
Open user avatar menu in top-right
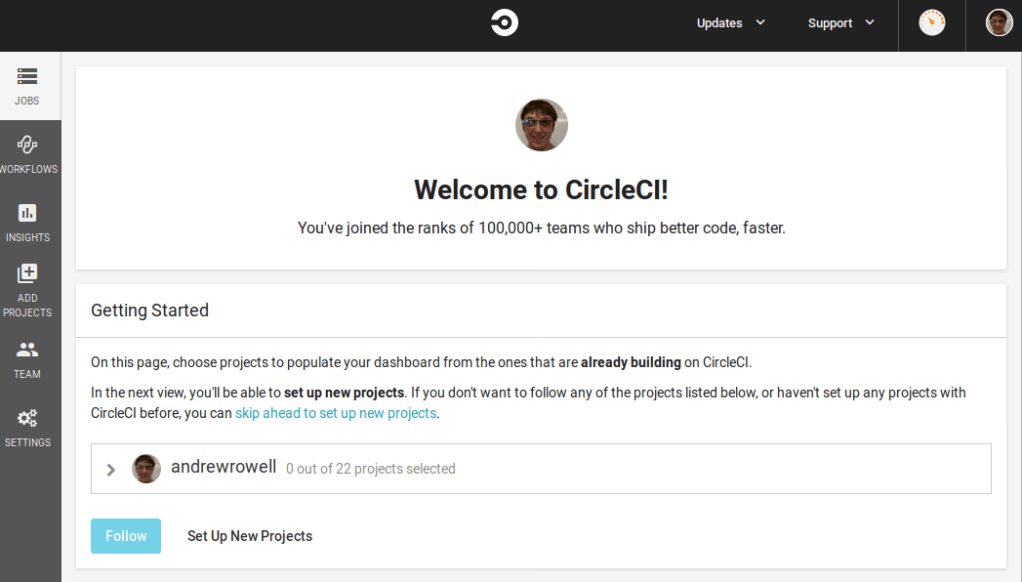tap(999, 23)
